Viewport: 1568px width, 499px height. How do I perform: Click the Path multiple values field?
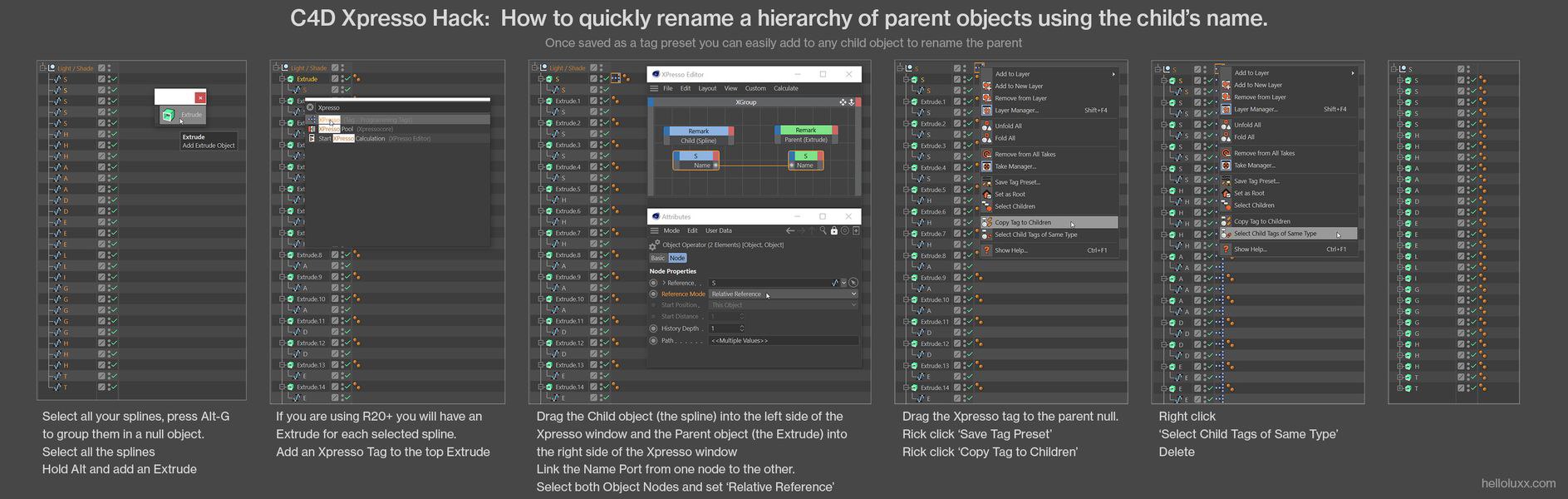(x=784, y=340)
